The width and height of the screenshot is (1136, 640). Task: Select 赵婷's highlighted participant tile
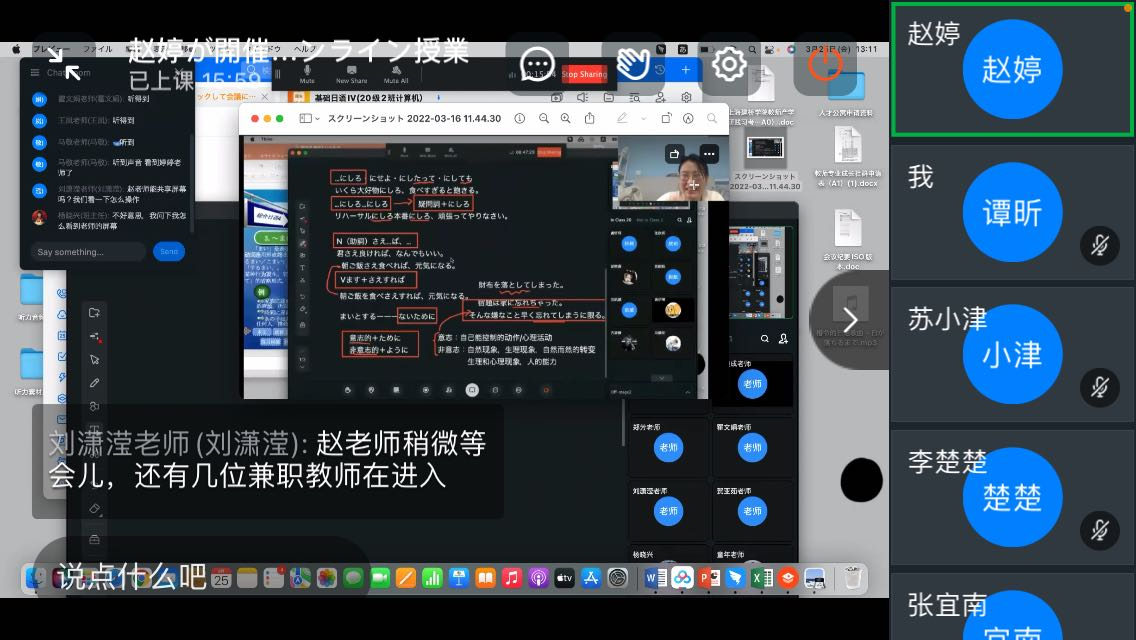pyautogui.click(x=1012, y=69)
